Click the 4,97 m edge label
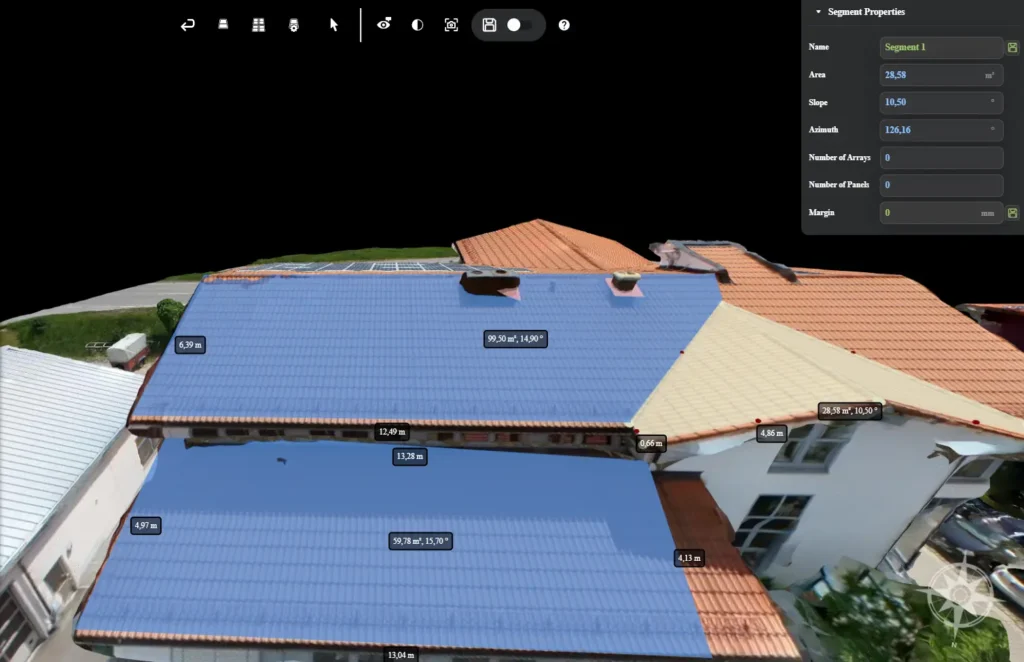 click(146, 526)
